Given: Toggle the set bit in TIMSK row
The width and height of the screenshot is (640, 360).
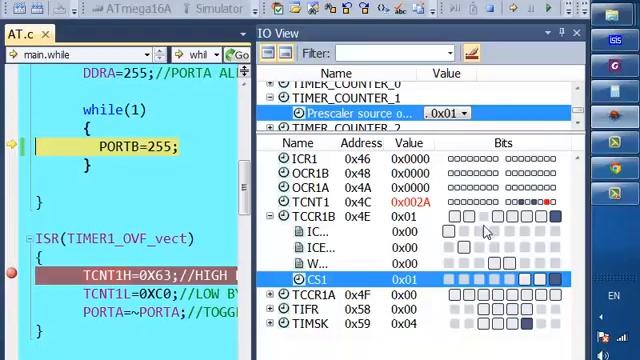Looking at the screenshot, I should [x=527, y=324].
